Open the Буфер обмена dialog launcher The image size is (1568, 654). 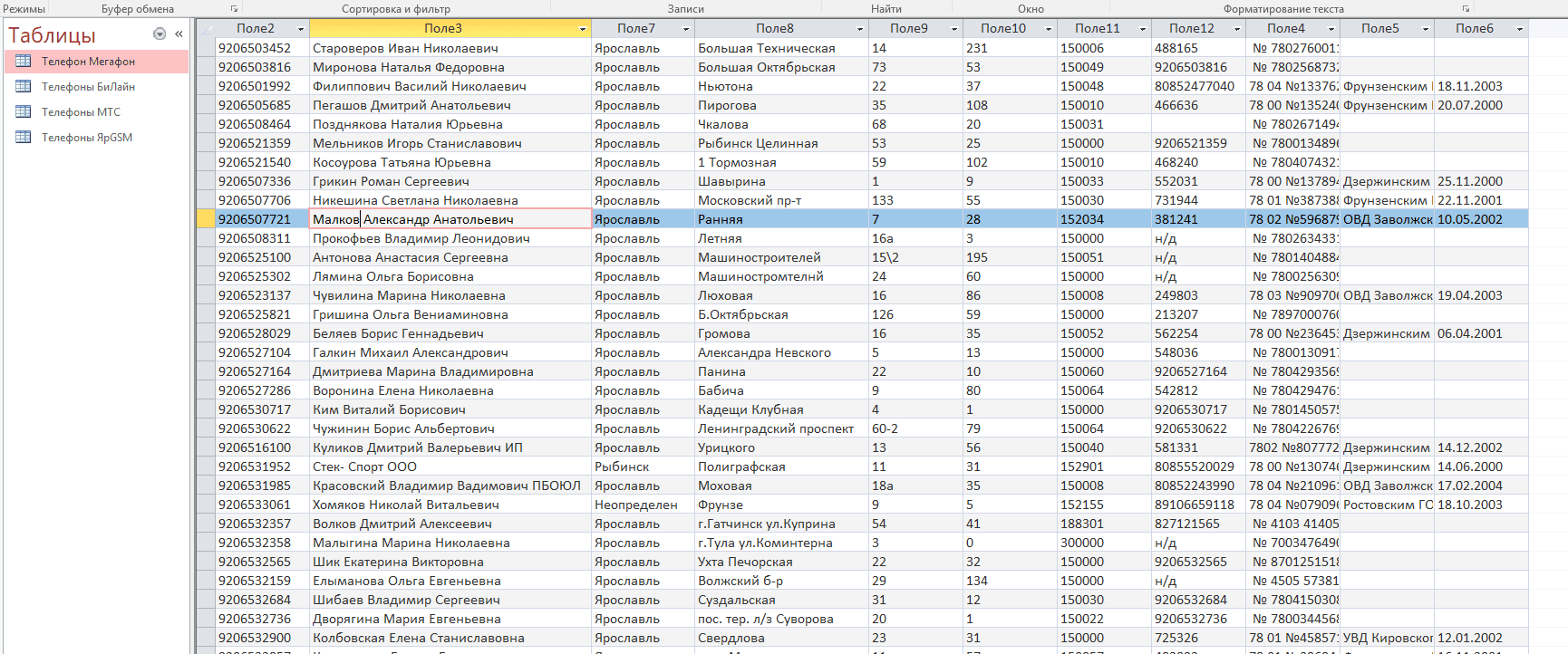tap(234, 9)
